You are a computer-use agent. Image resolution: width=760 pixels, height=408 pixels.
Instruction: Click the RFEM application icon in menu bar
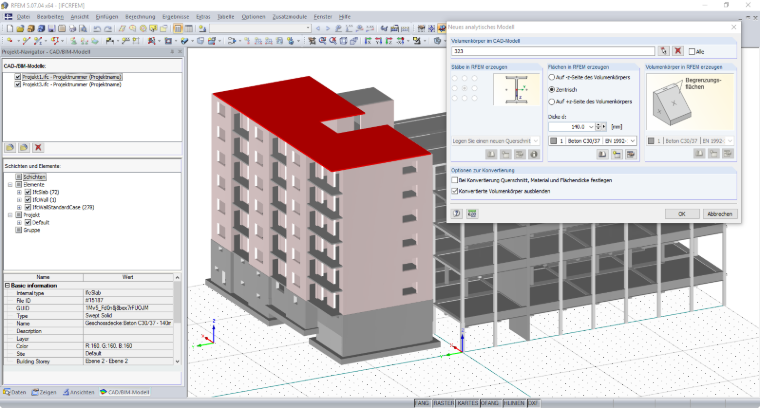[x=8, y=16]
